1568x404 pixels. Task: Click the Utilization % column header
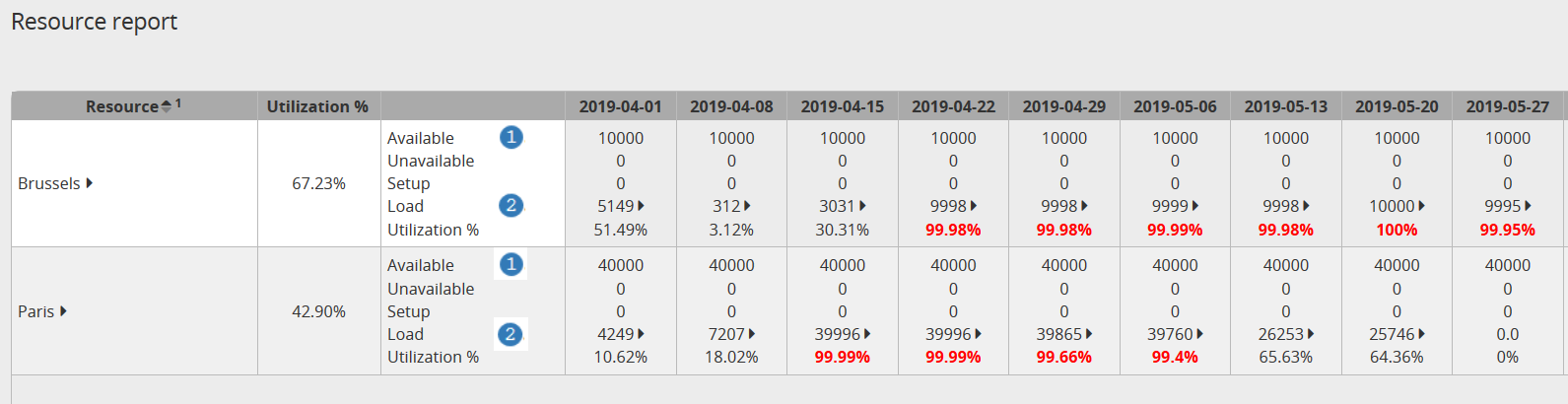(317, 106)
